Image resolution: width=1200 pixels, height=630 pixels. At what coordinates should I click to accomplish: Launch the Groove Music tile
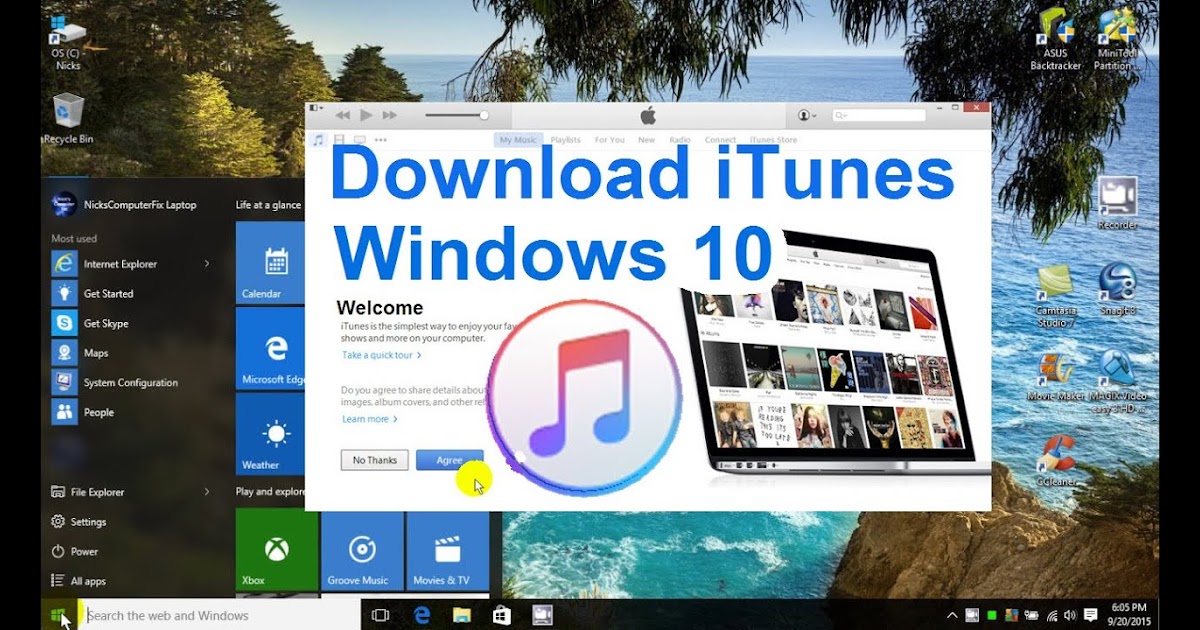tap(362, 550)
